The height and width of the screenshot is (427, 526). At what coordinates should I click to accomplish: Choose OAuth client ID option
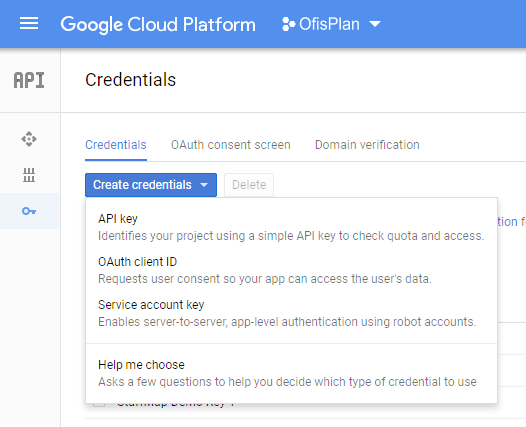point(291,270)
